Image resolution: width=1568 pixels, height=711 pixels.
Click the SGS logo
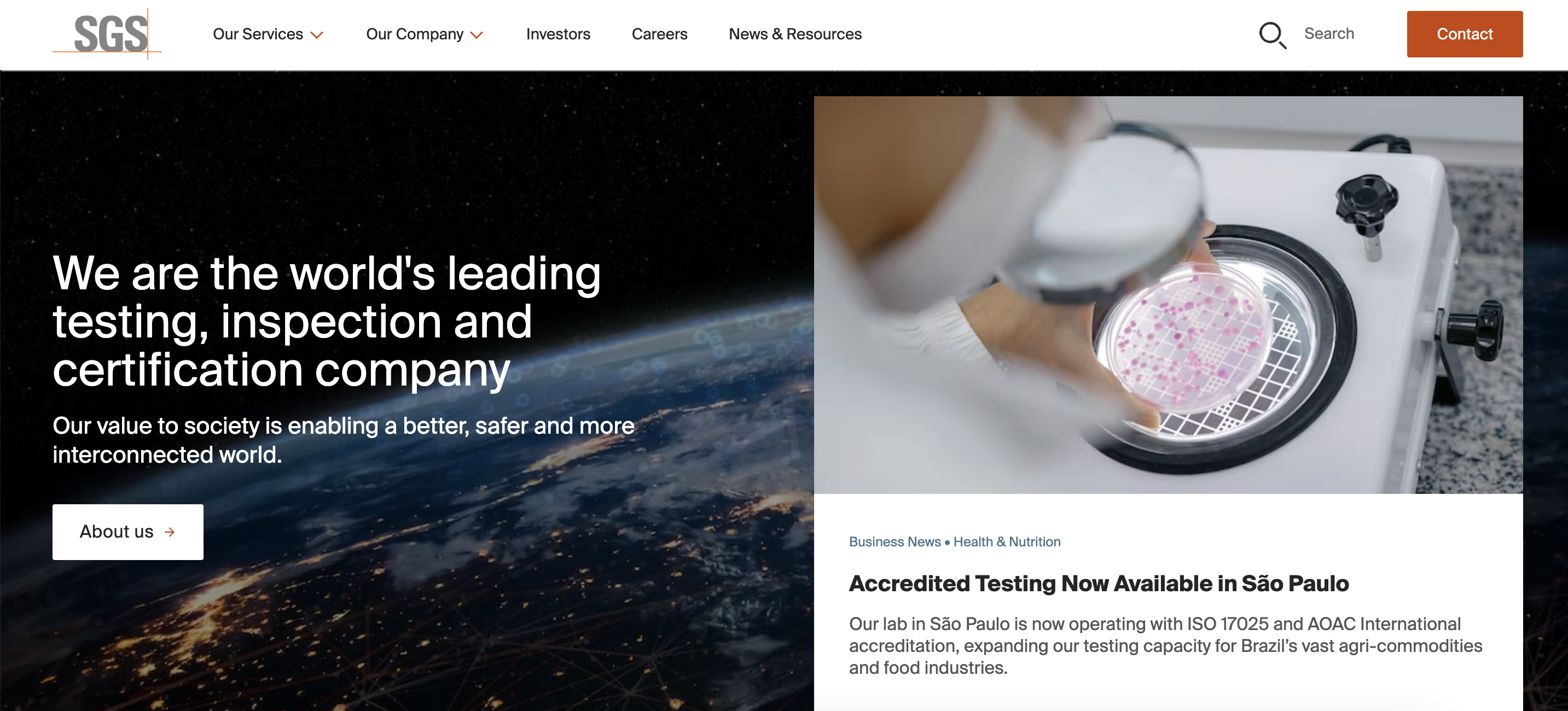107,33
